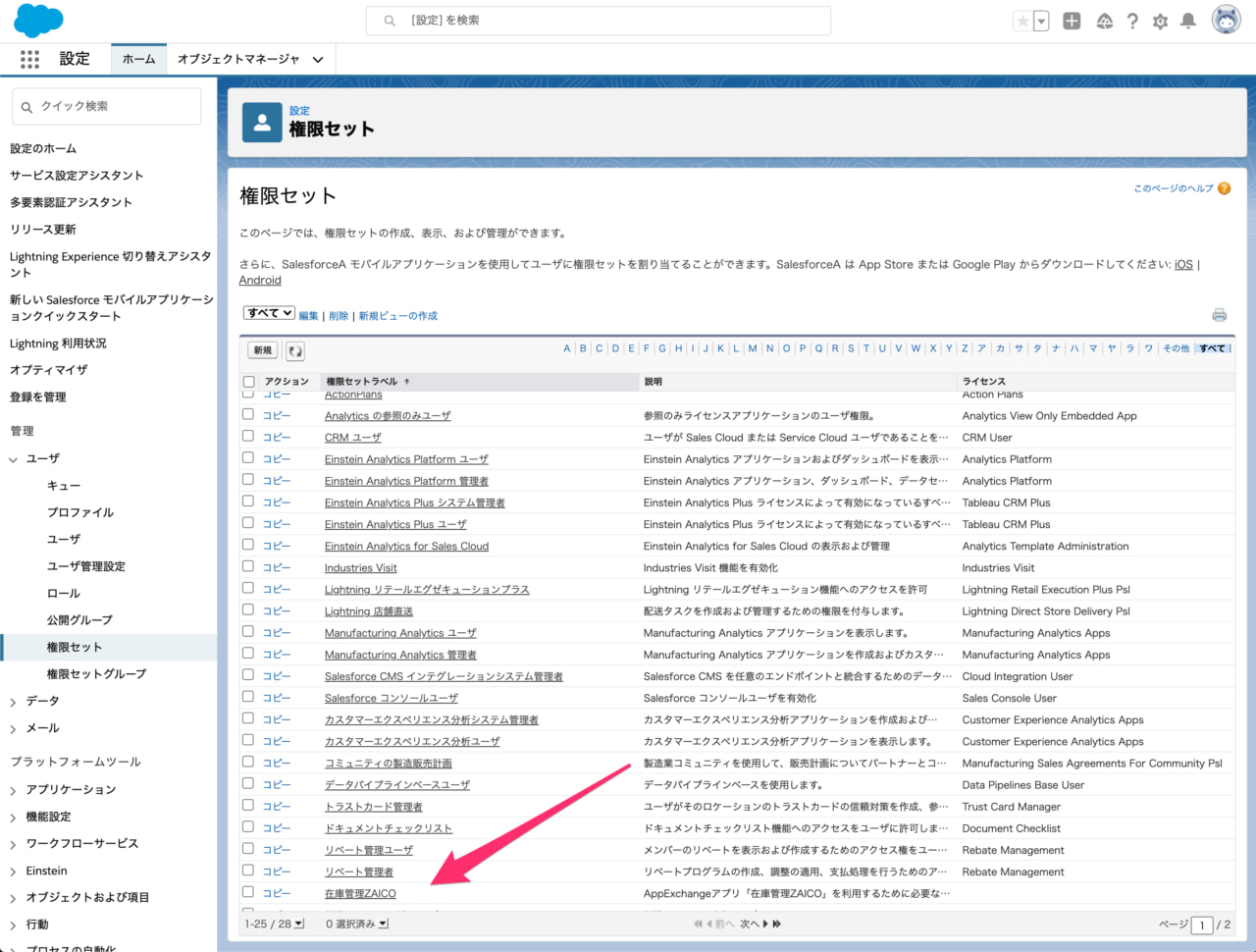Open 公開グループ in the sidebar
The image size is (1256, 952).
79,620
